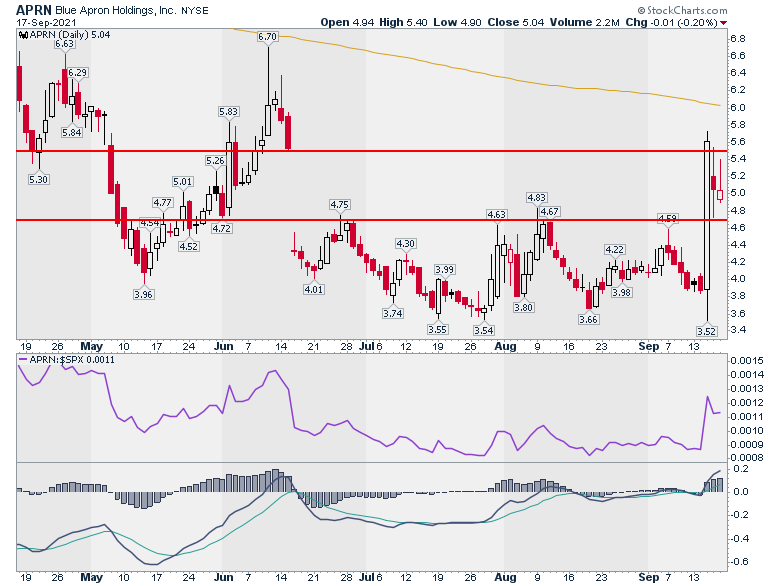Click the 4.22 price label
The image size is (780, 586).
(x=614, y=250)
